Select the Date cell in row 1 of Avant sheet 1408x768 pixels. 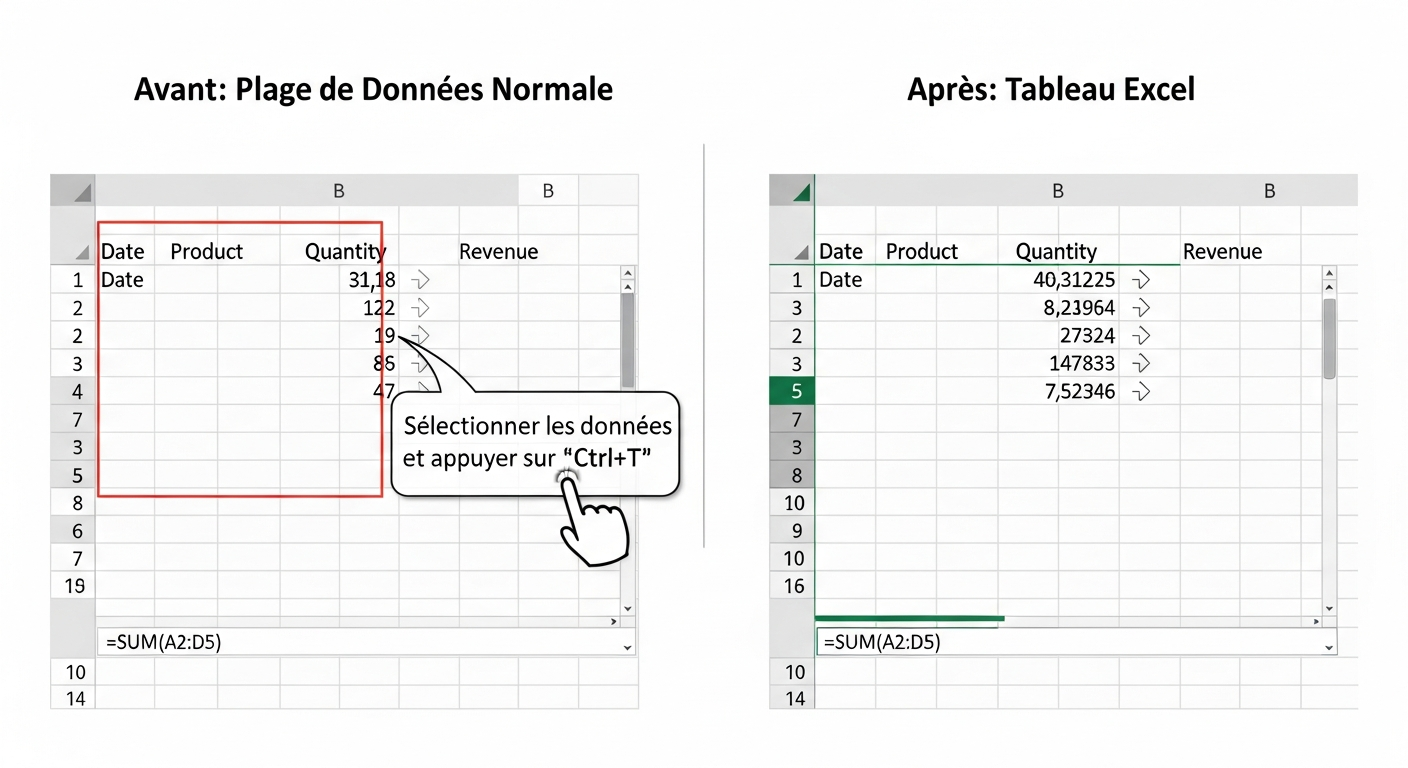[x=123, y=280]
